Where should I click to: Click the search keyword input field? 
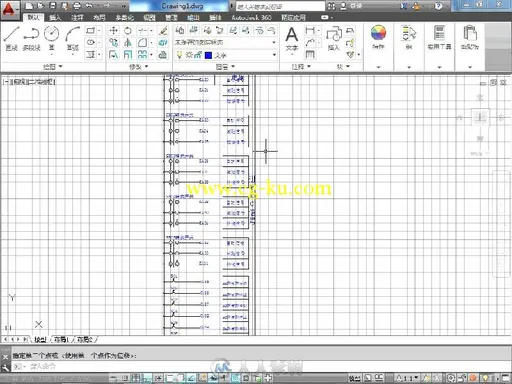[x=280, y=6]
